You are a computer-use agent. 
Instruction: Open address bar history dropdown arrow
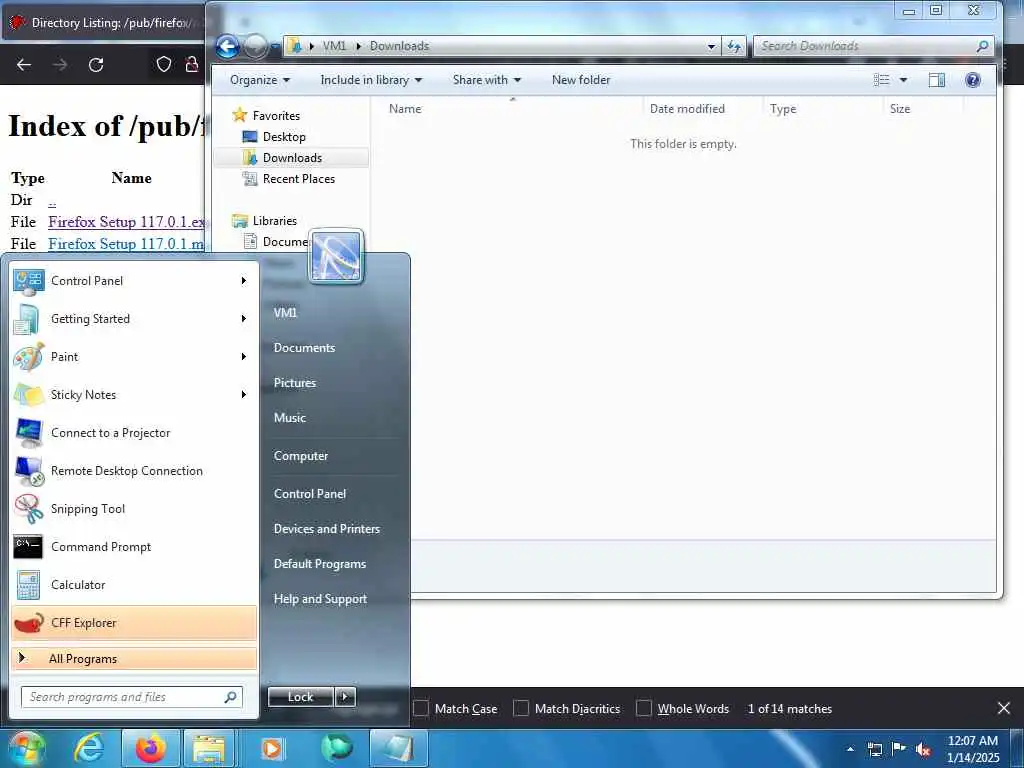click(711, 46)
